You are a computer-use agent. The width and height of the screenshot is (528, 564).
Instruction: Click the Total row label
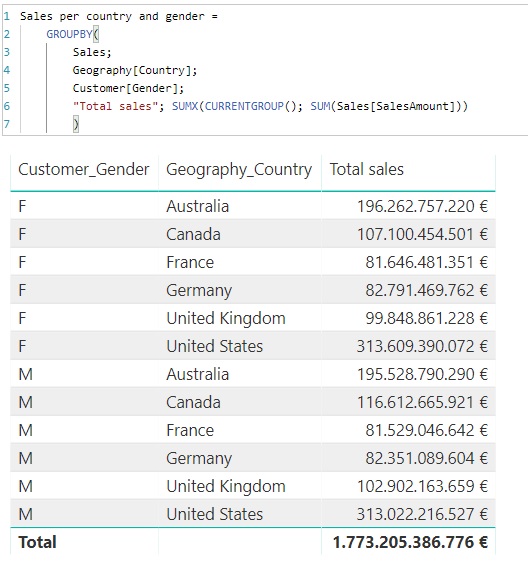point(37,542)
